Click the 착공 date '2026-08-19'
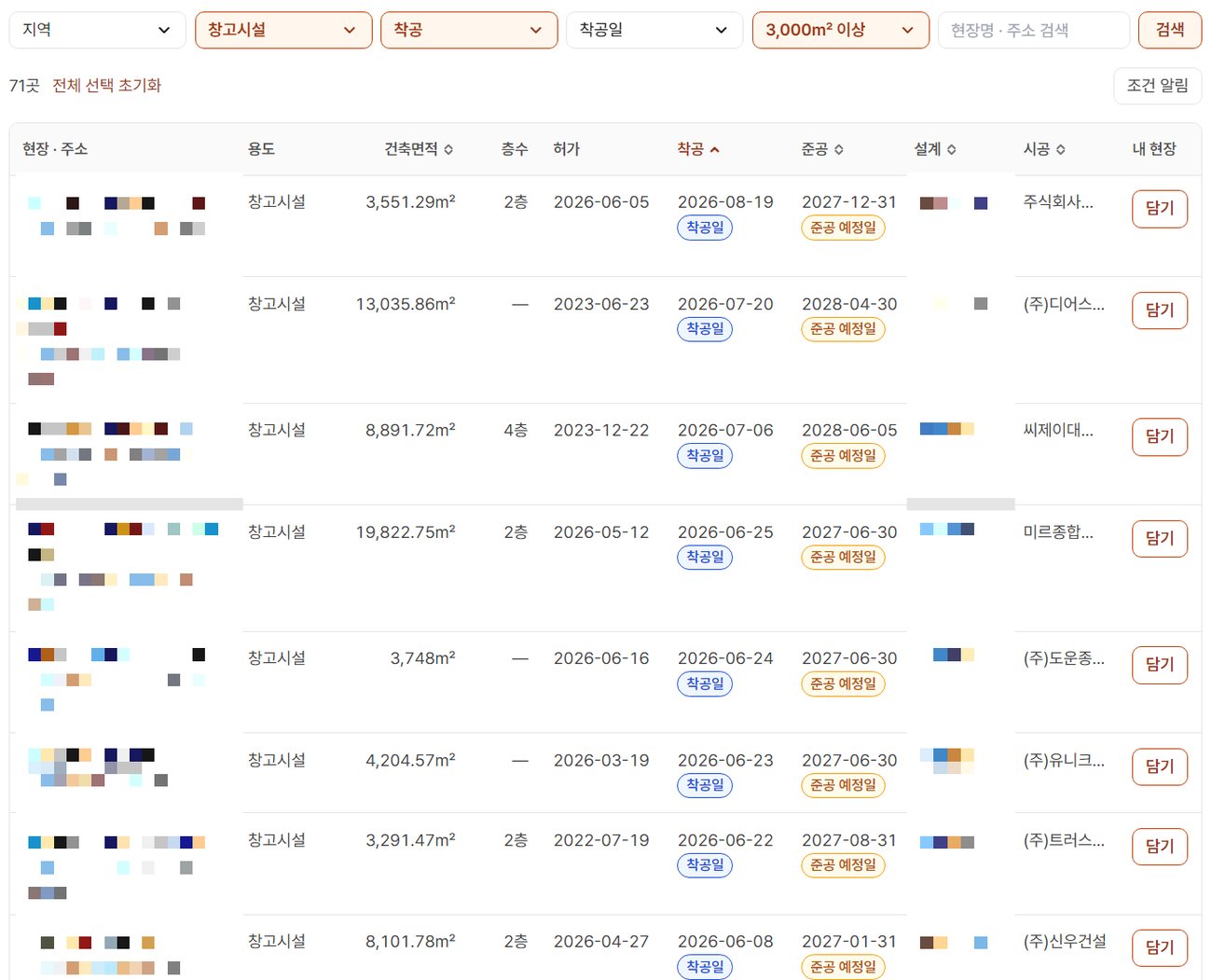This screenshot has width=1212, height=980. tap(725, 201)
